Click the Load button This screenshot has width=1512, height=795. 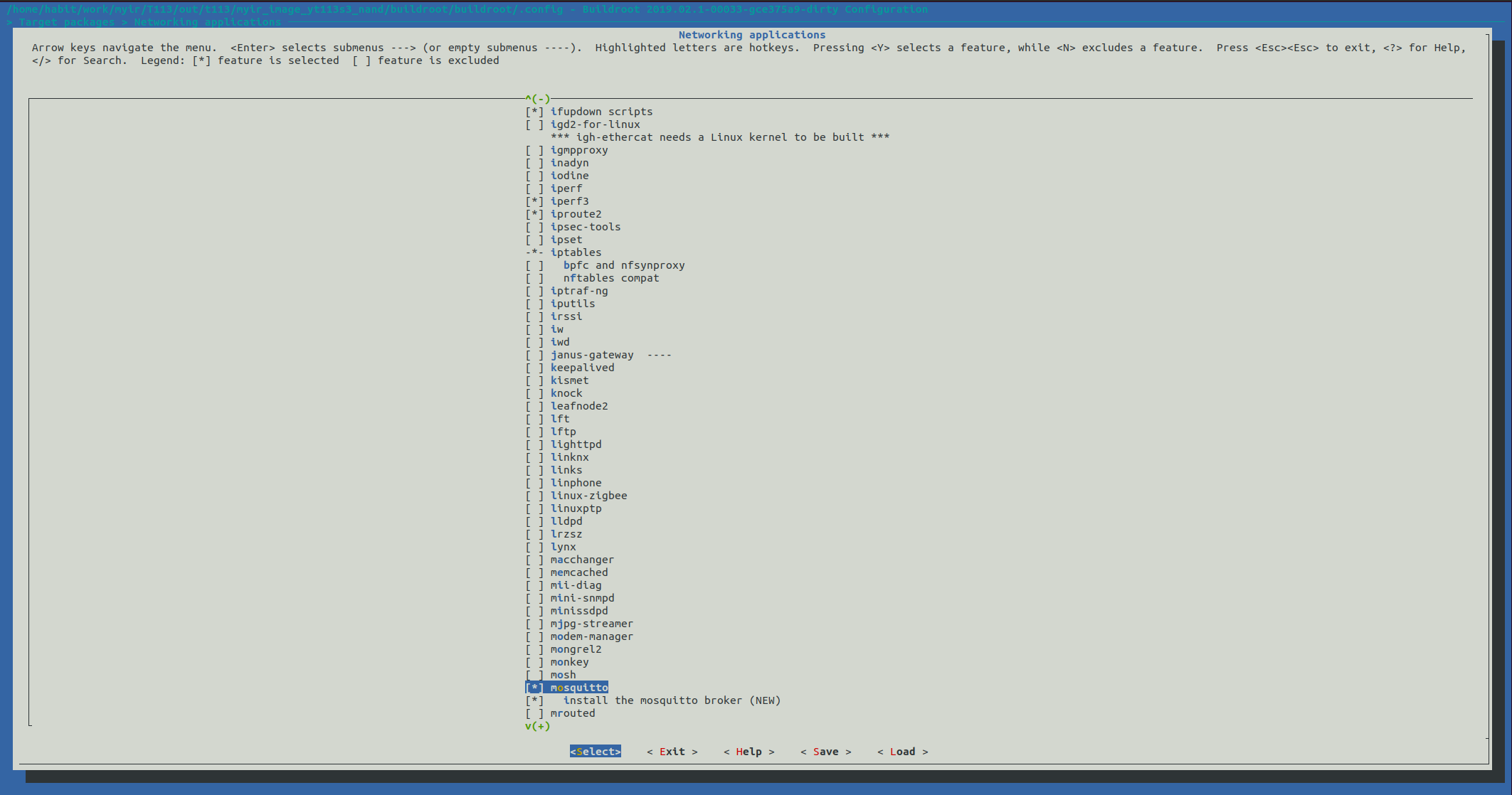[902, 752]
